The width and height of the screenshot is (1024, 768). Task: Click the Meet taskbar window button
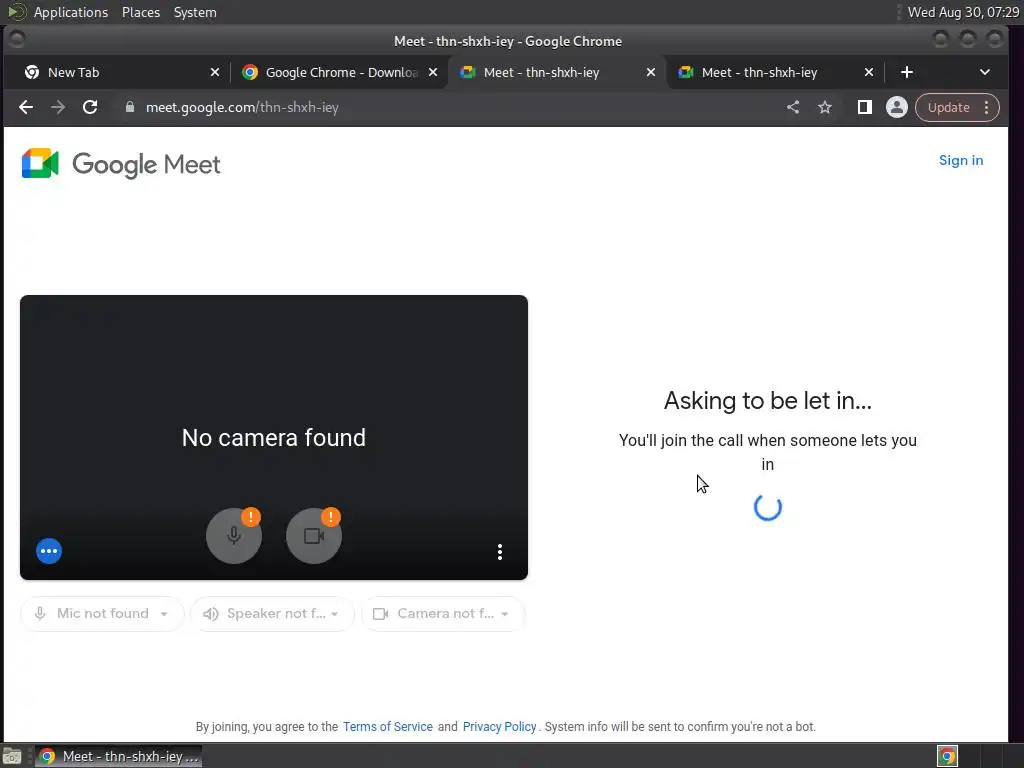(x=119, y=756)
